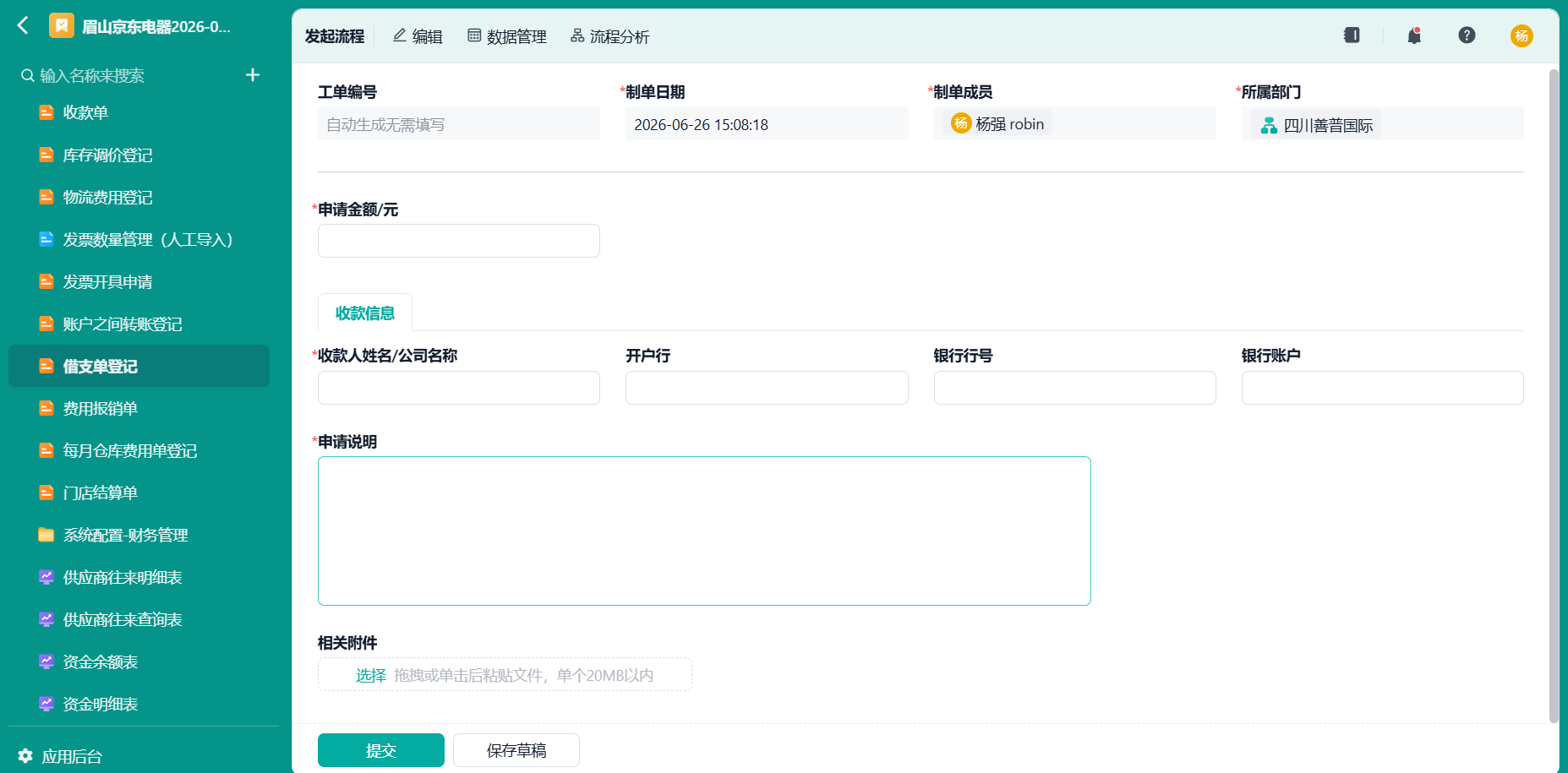
Task: Open the user avatar menu
Action: 1522,35
